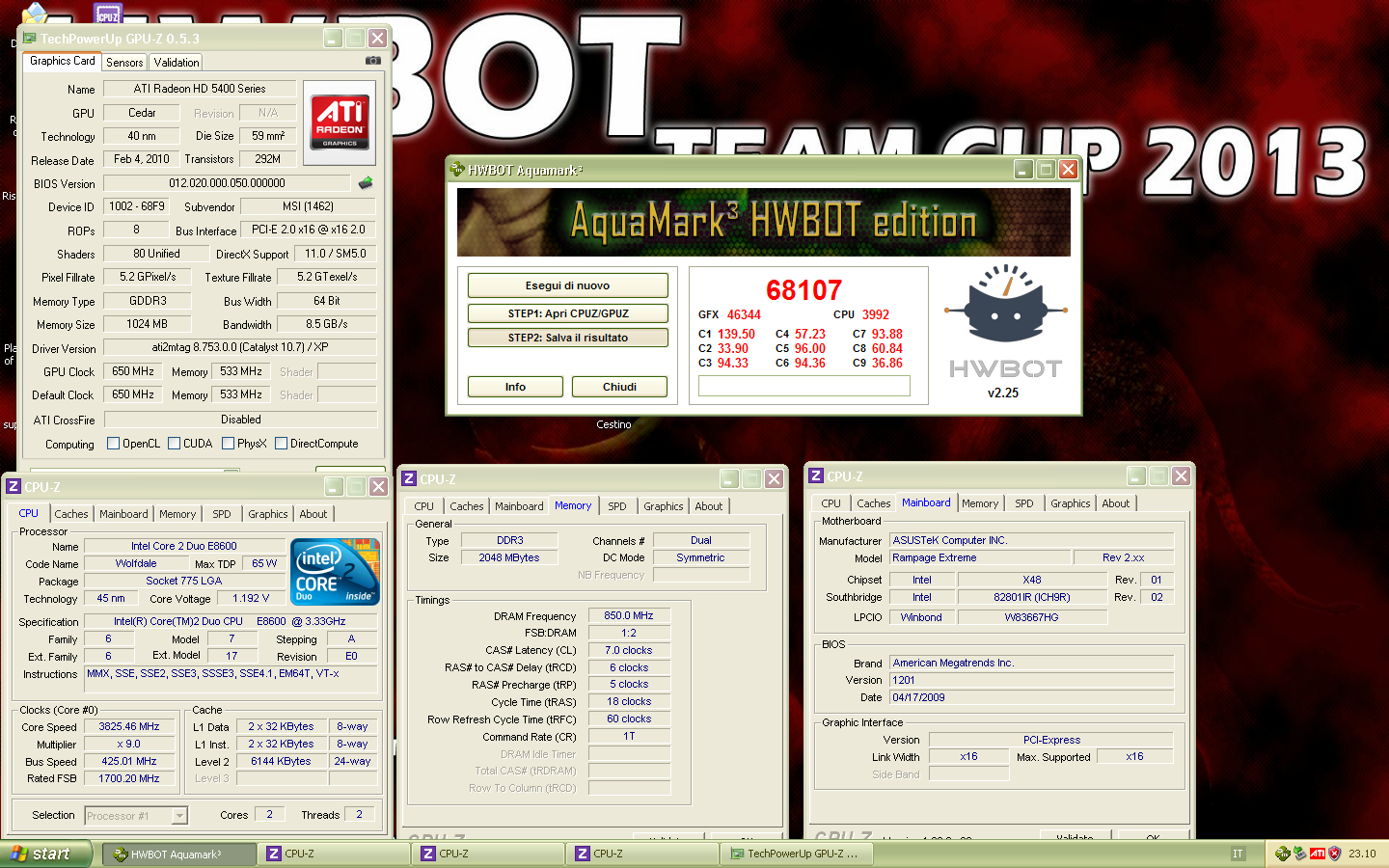This screenshot has height=868, width=1389.
Task: Click the save BIOS chip icon in GPU-Z
Action: pos(366,182)
